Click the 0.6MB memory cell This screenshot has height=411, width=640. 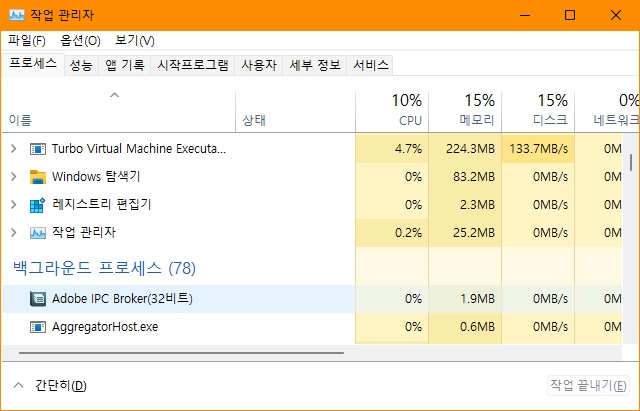click(x=465, y=327)
